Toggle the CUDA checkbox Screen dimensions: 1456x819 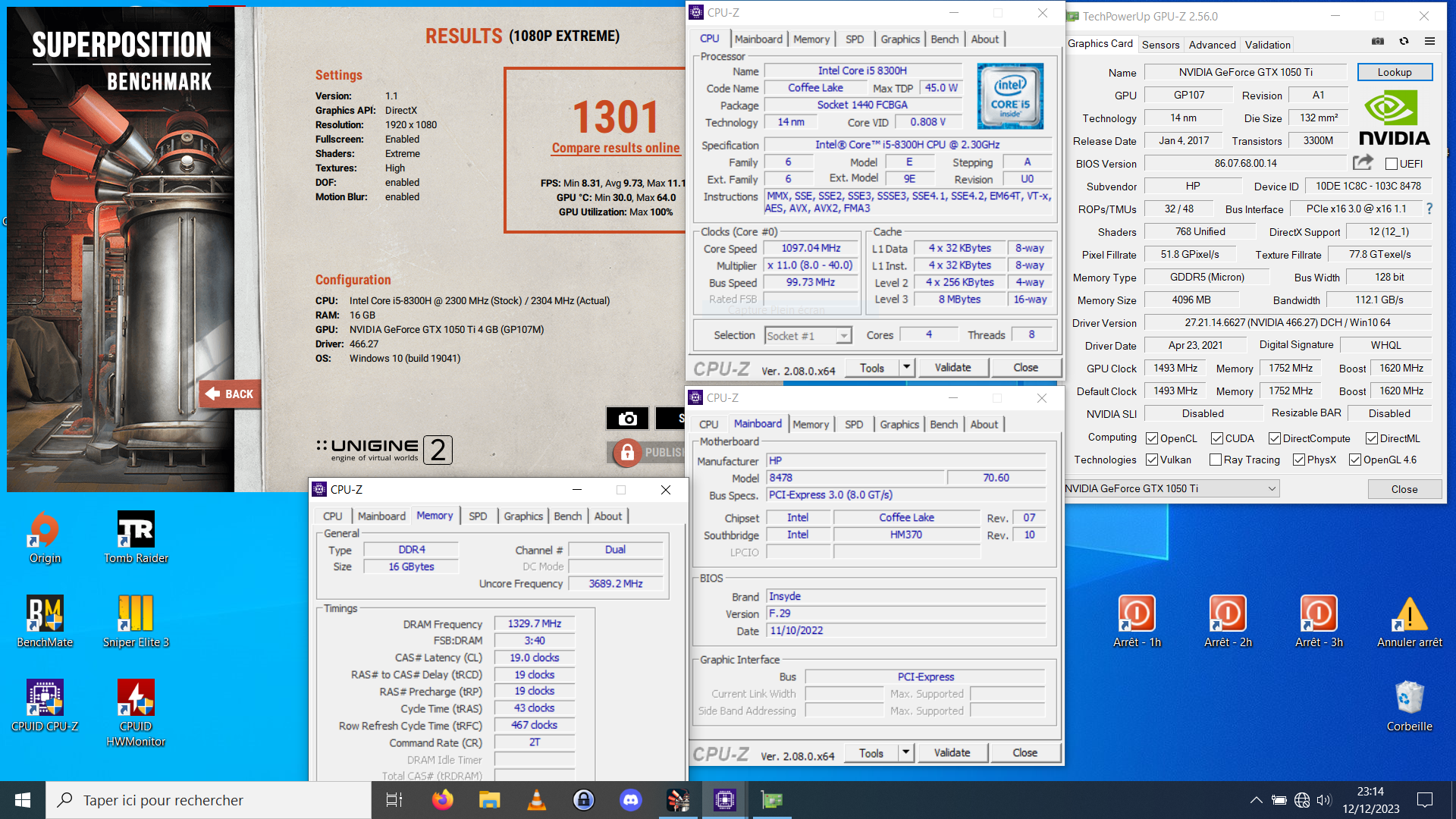point(1217,438)
